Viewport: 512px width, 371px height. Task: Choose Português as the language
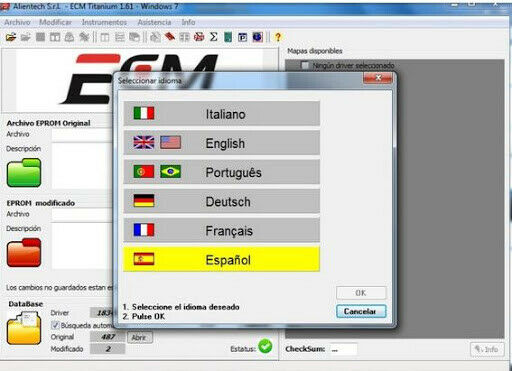click(222, 172)
